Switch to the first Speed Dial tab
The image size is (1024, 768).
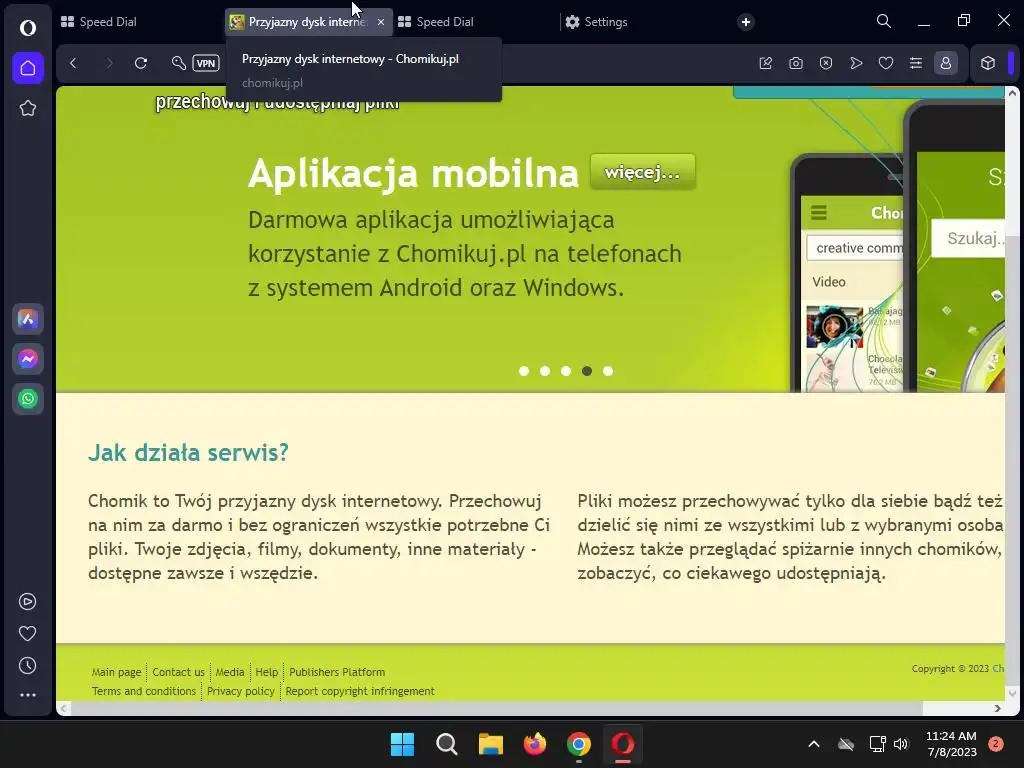(x=140, y=22)
